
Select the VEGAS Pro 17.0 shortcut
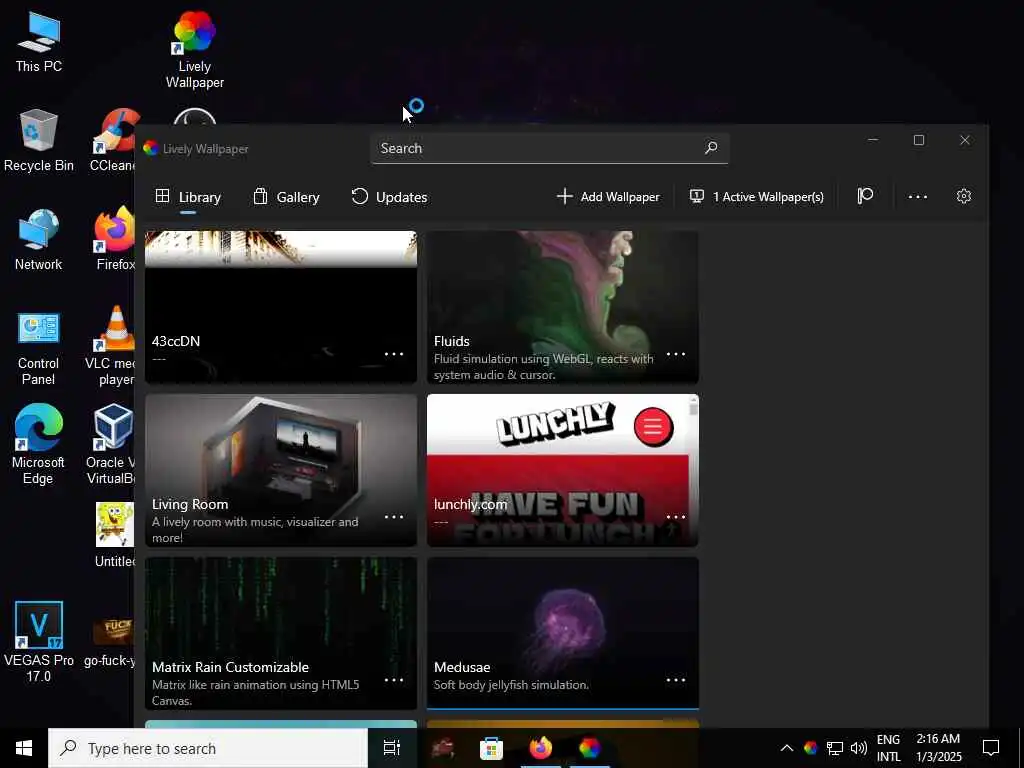click(x=39, y=642)
